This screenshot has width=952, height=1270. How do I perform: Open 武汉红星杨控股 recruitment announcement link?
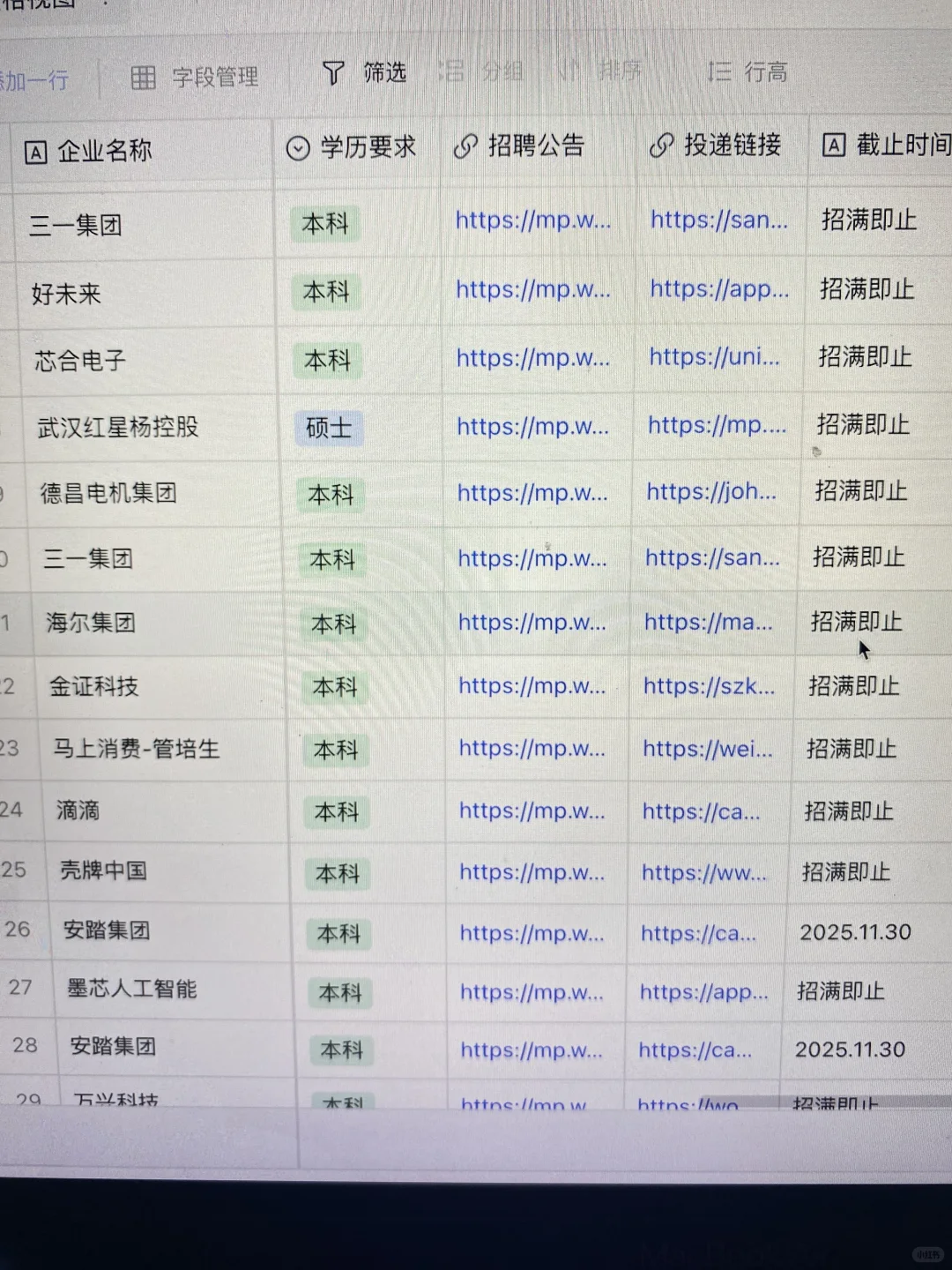[x=532, y=427]
